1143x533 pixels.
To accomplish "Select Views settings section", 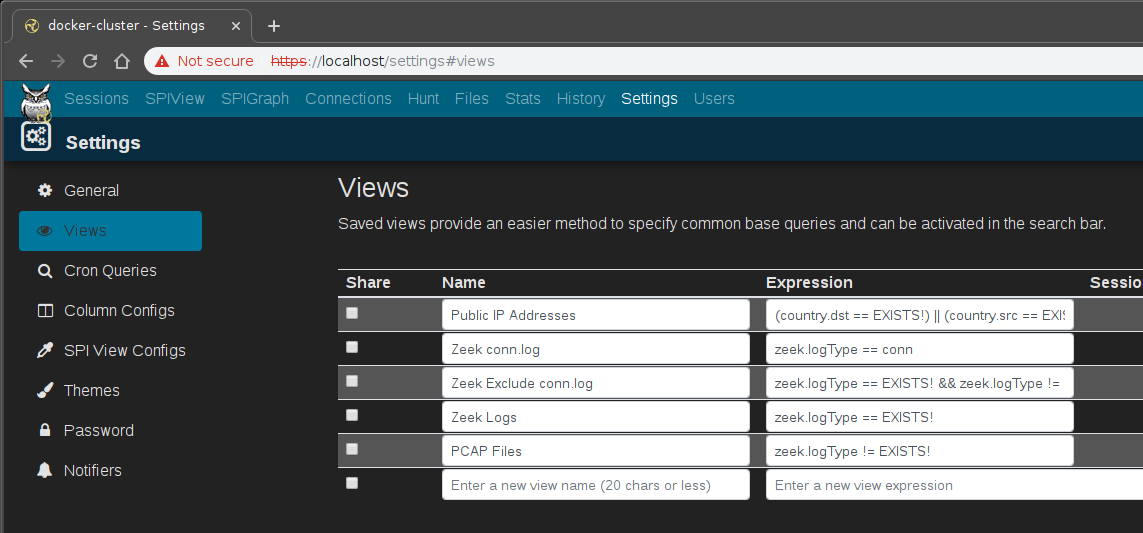I will click(x=110, y=231).
